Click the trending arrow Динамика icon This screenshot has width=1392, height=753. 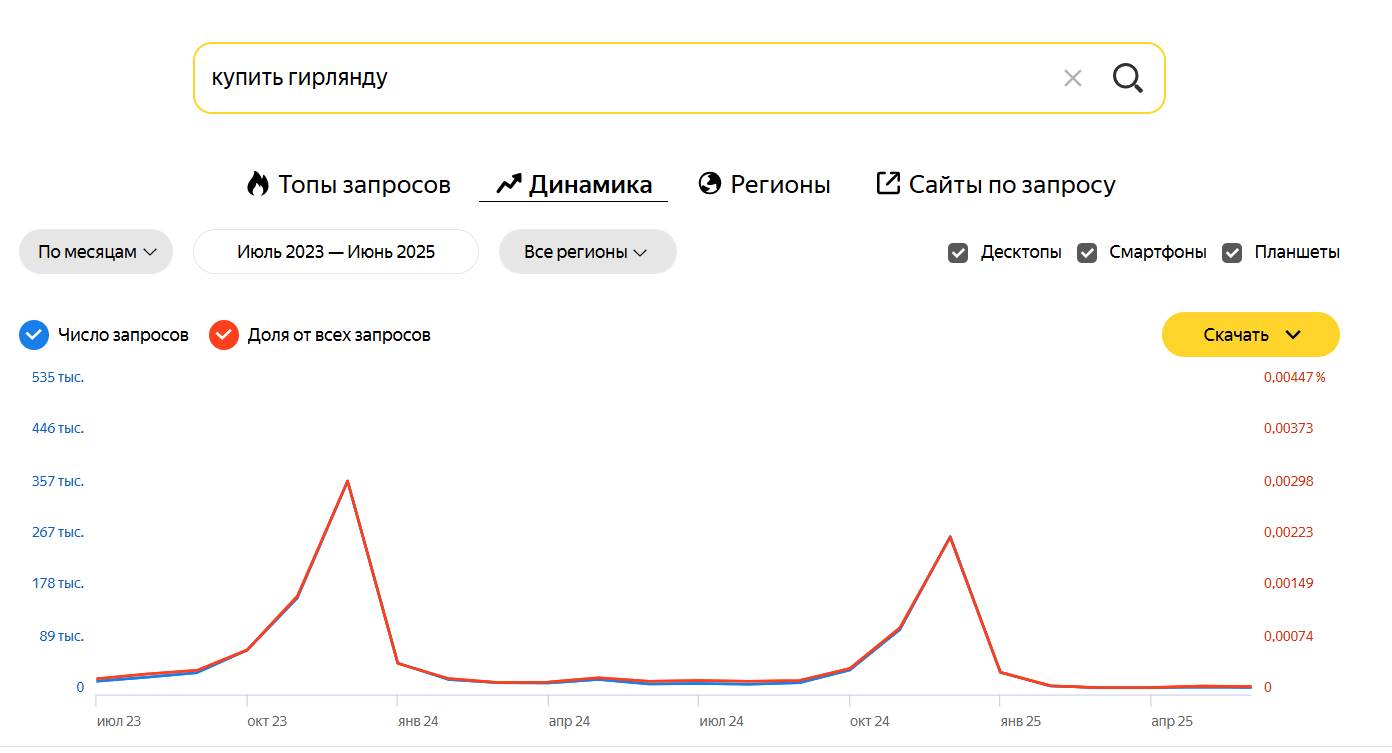[509, 184]
